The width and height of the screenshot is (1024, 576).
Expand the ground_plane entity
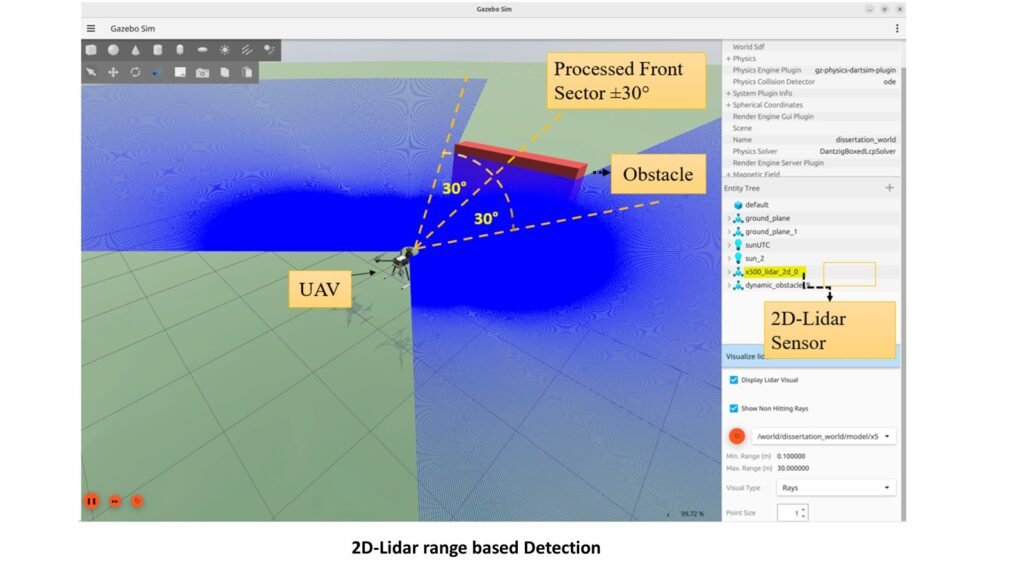(x=729, y=218)
